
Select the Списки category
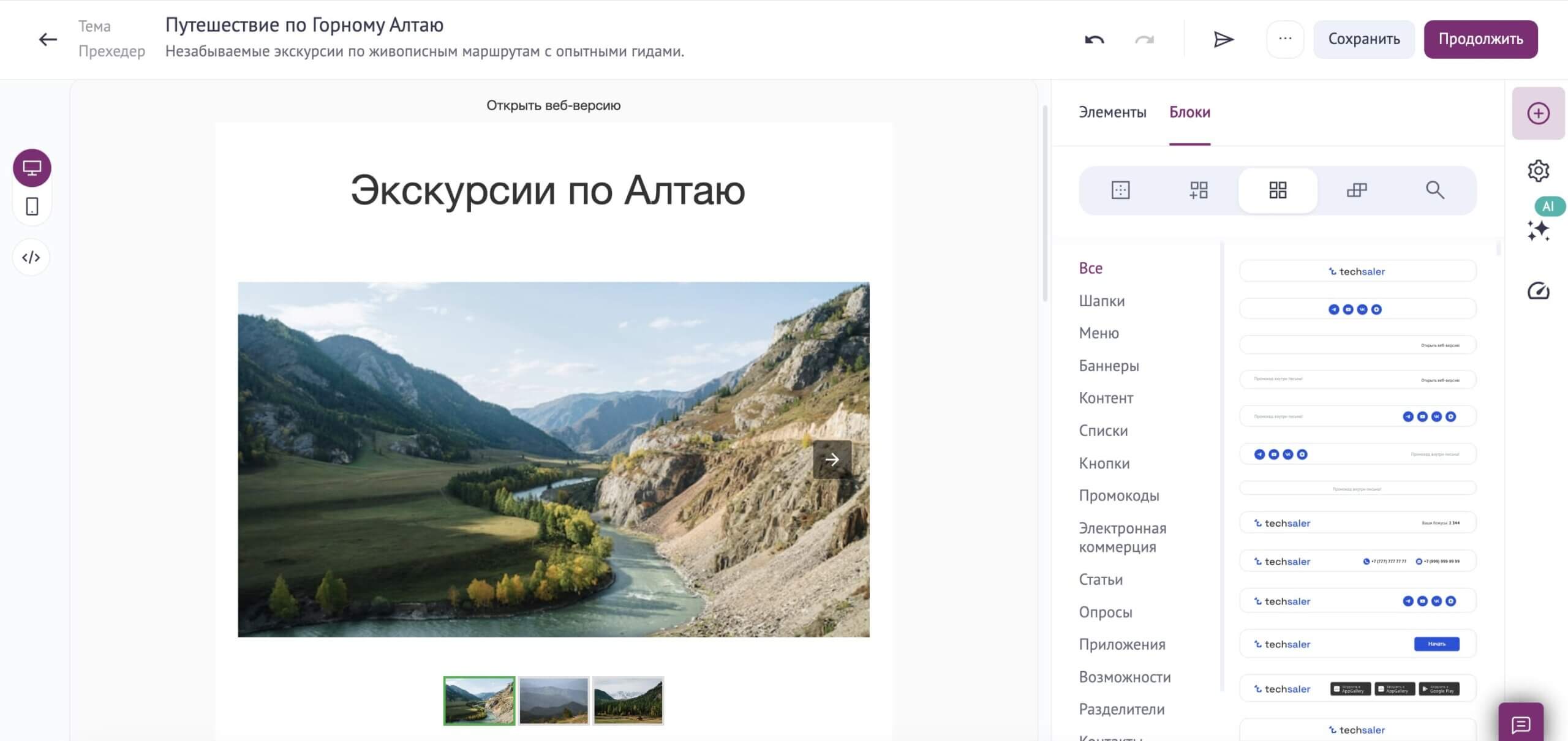click(x=1103, y=431)
